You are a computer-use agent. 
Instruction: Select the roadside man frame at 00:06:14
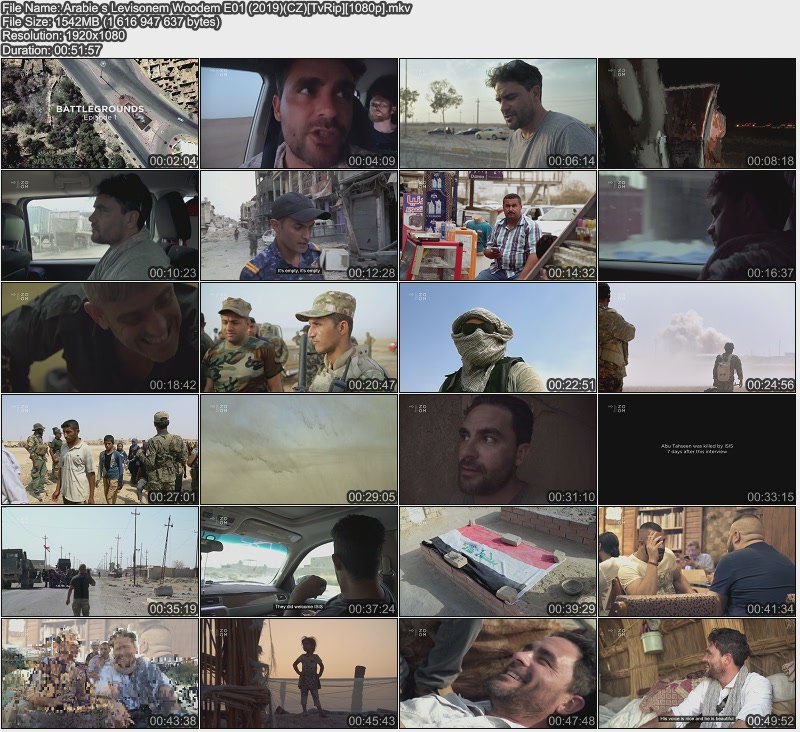(498, 113)
